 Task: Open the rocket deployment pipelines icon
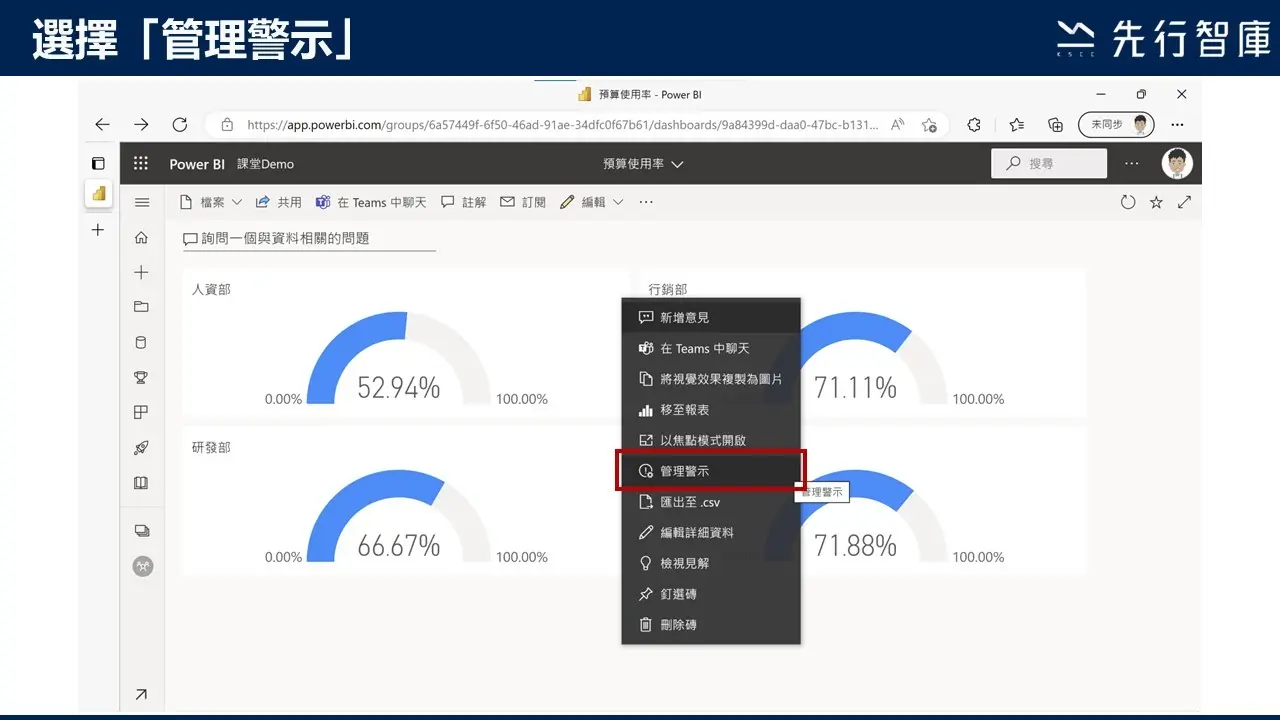[x=141, y=448]
